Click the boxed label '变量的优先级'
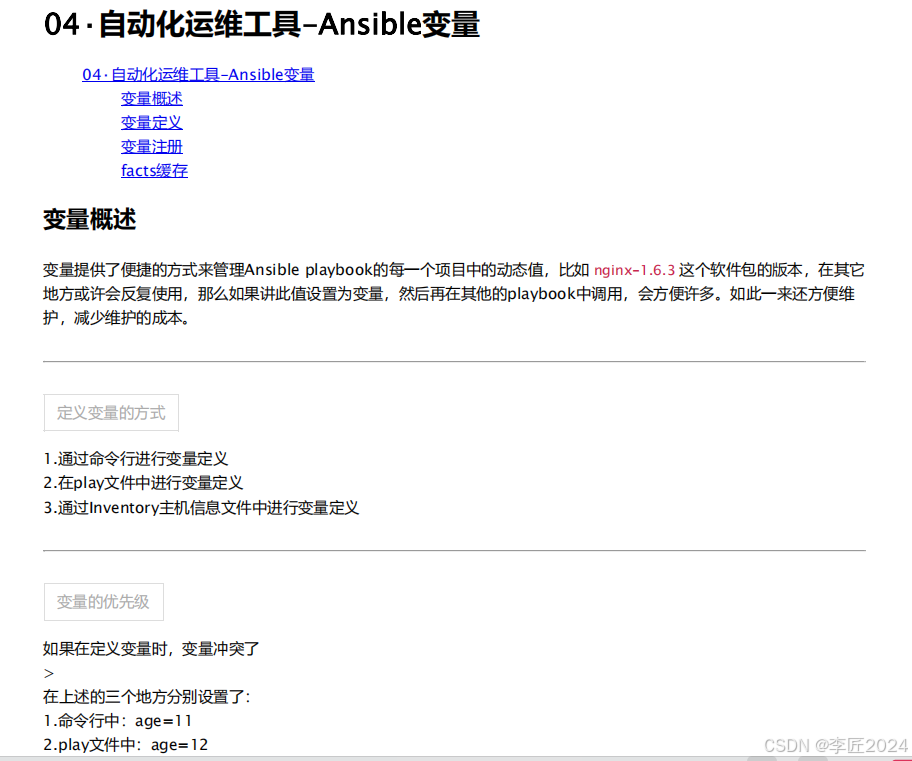This screenshot has height=761, width=912. click(104, 602)
